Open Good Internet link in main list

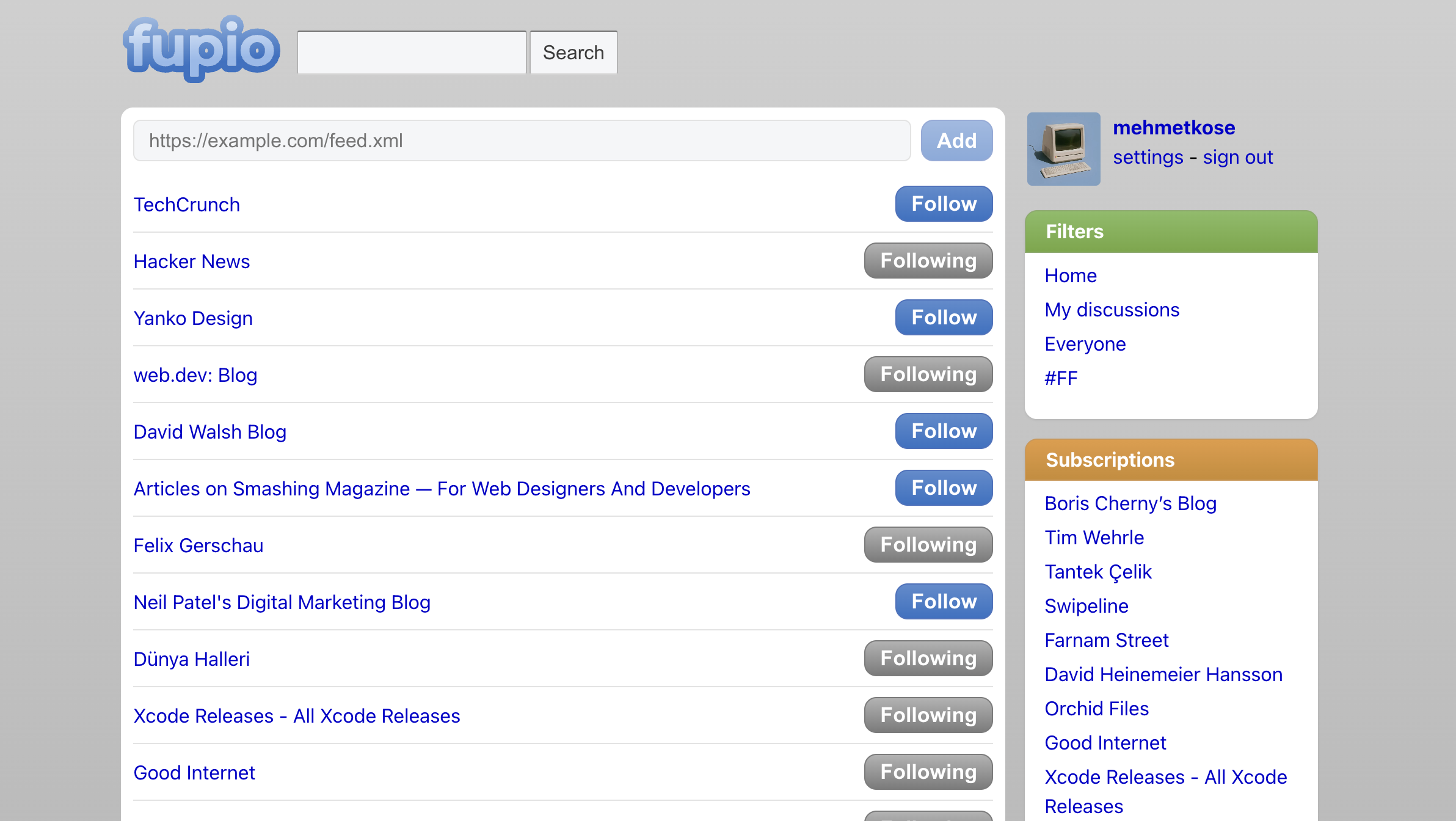[x=194, y=773]
